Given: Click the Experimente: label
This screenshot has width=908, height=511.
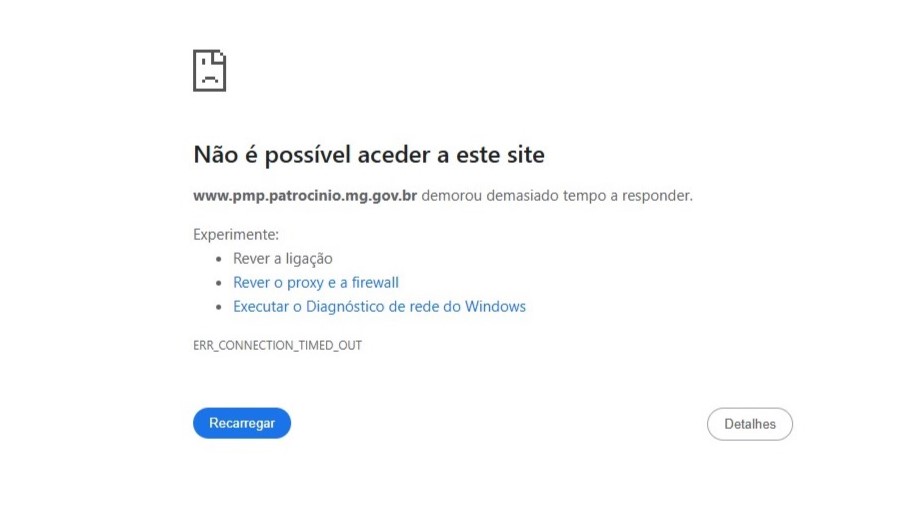Looking at the screenshot, I should pyautogui.click(x=236, y=235).
